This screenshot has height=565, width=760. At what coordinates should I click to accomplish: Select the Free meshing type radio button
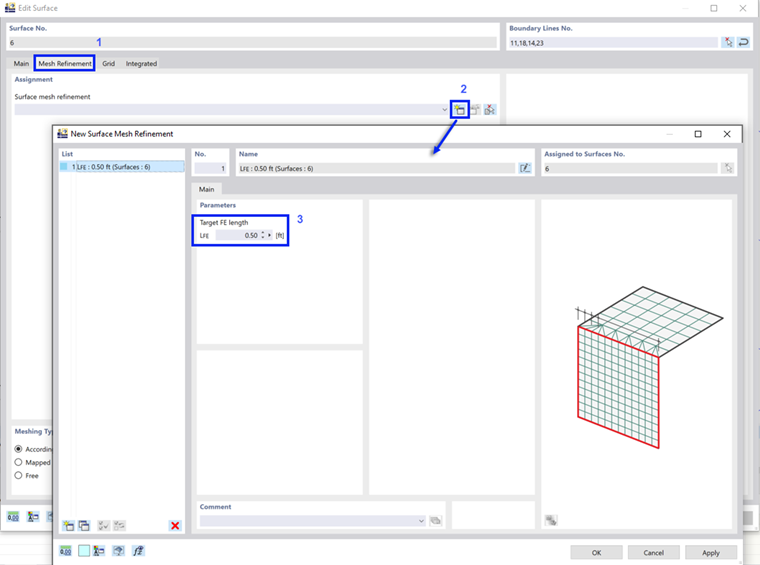[18, 475]
